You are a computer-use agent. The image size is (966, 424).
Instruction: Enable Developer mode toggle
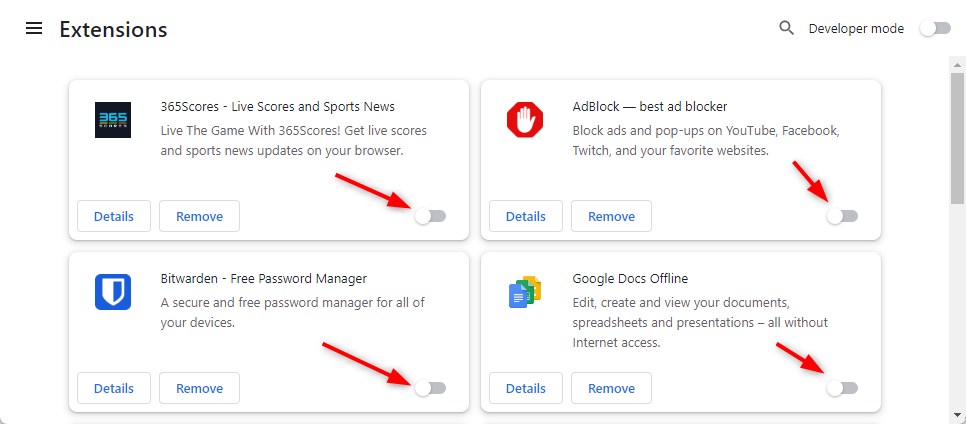[935, 28]
